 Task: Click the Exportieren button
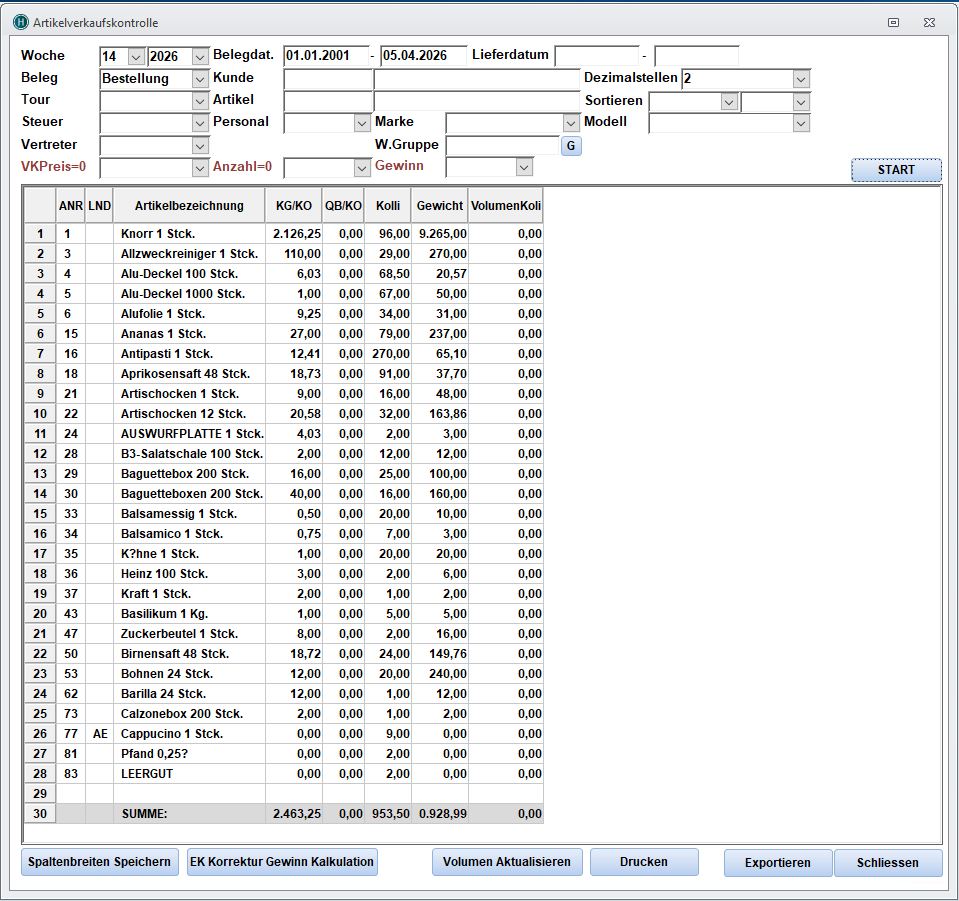point(777,862)
